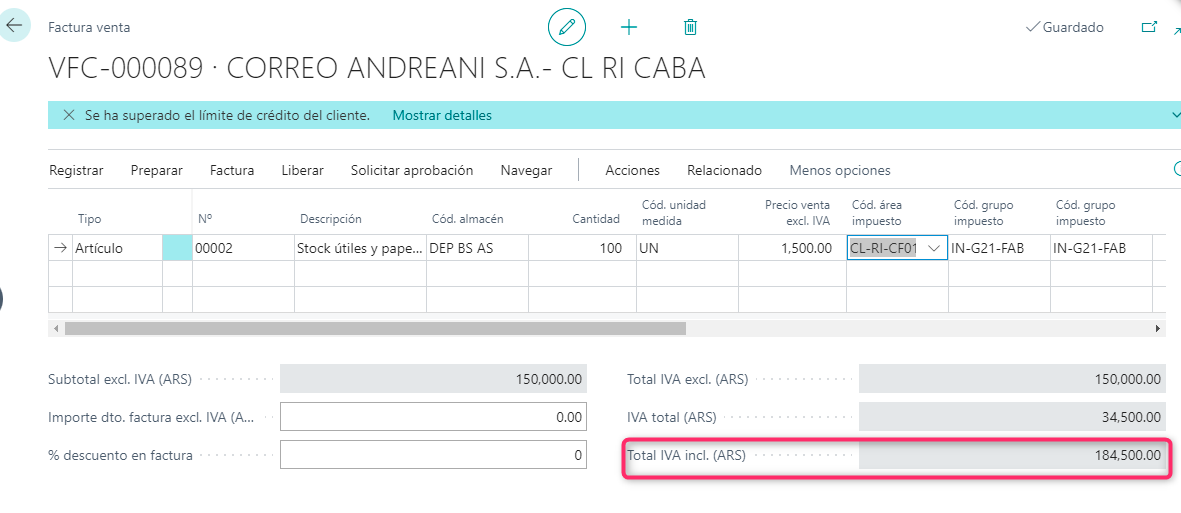This screenshot has height=513, width=1181.
Task: Open the Mostrar detalles link
Action: [442, 115]
